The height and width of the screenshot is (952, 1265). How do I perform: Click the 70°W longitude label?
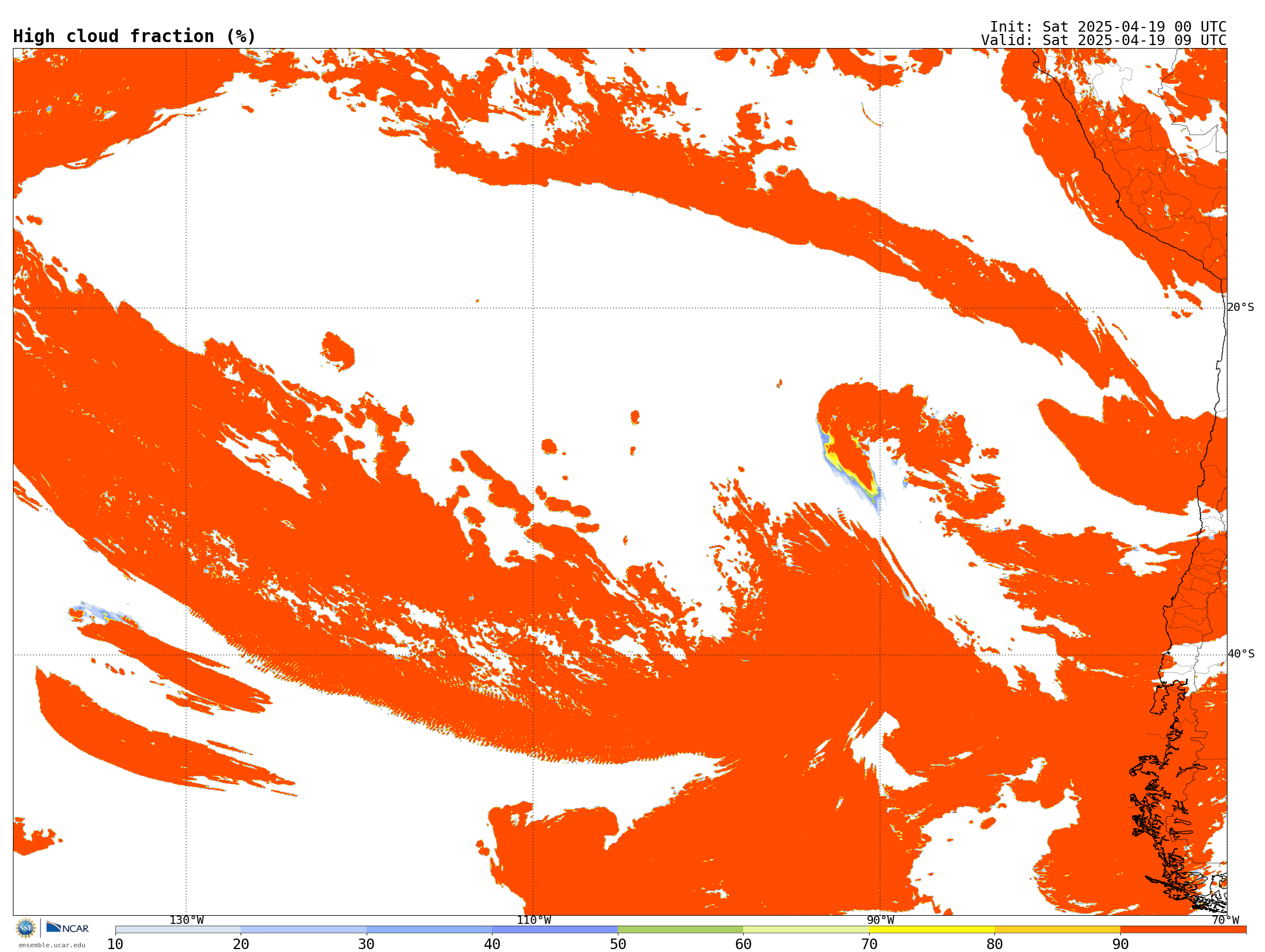coord(1225,920)
